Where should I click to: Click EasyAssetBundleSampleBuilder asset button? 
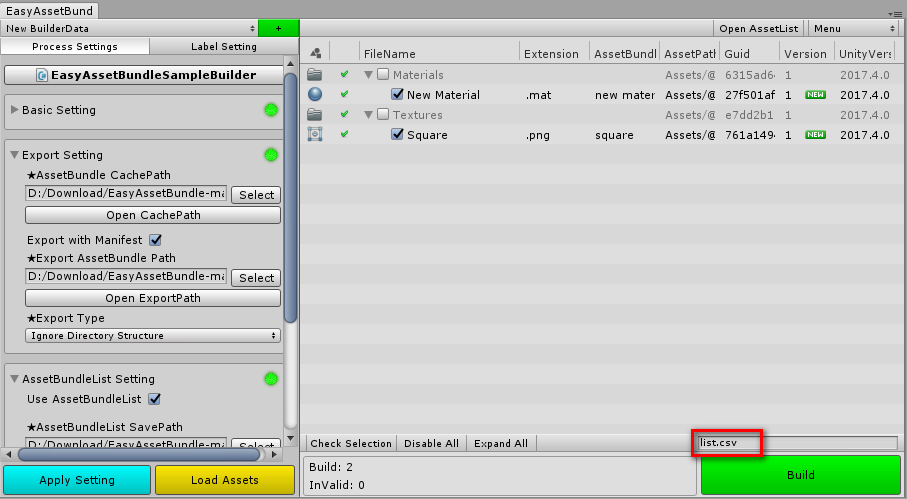(143, 75)
